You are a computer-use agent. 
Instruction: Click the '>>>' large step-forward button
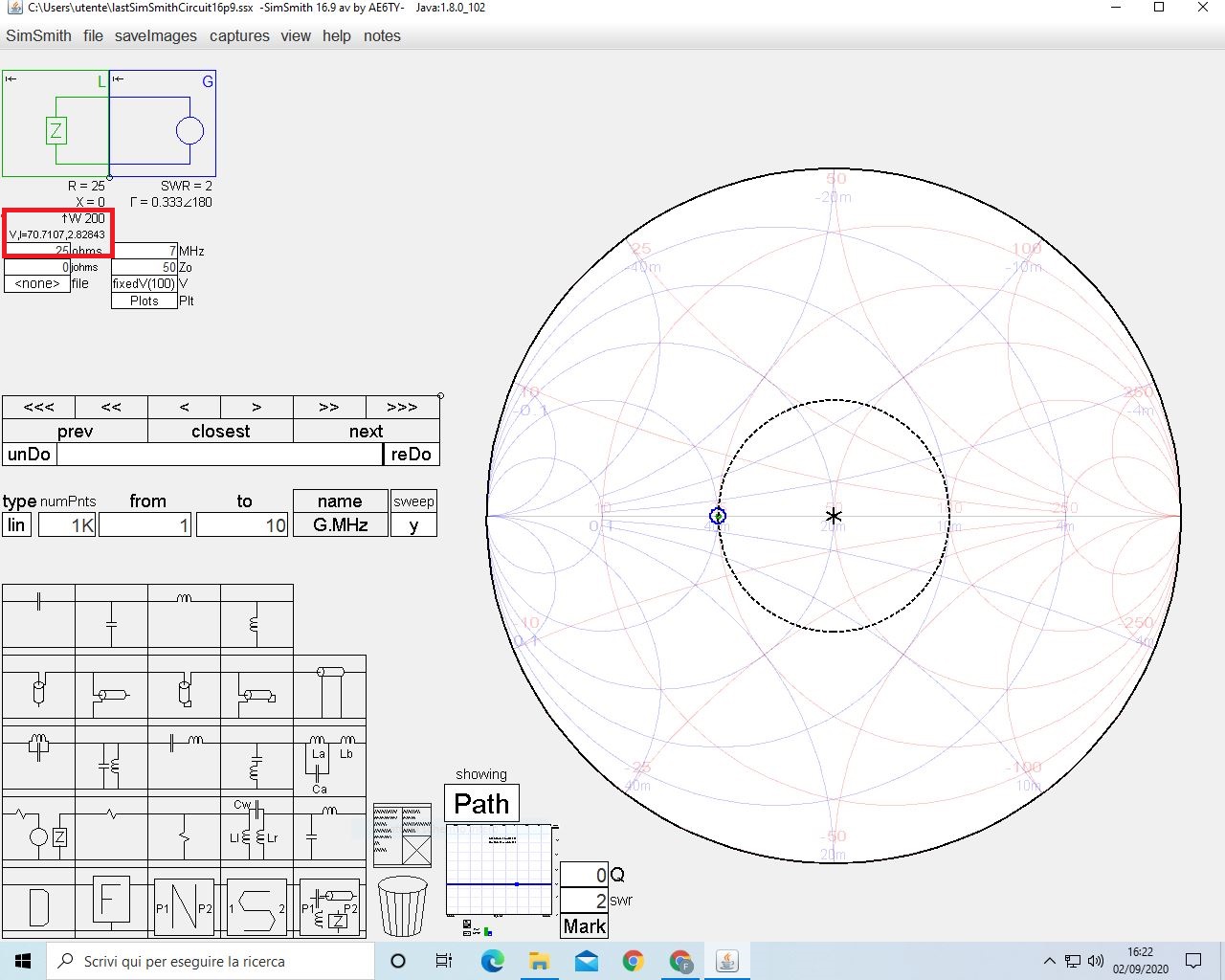[402, 407]
